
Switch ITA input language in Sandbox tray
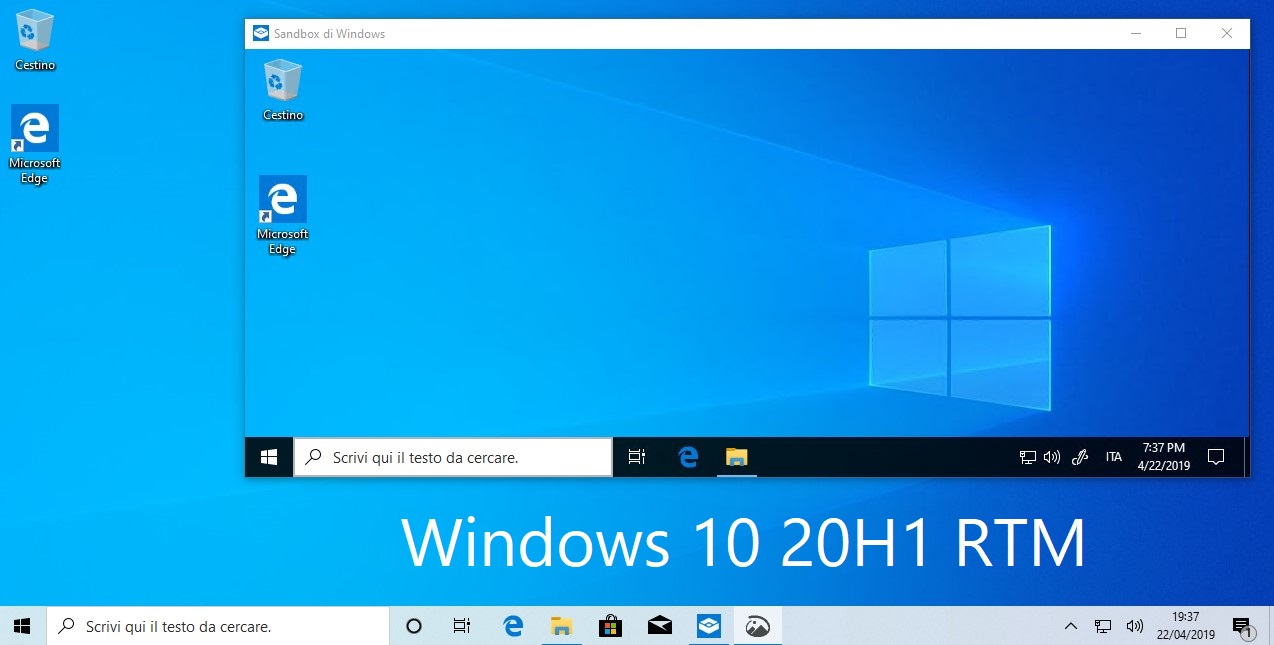click(1113, 457)
